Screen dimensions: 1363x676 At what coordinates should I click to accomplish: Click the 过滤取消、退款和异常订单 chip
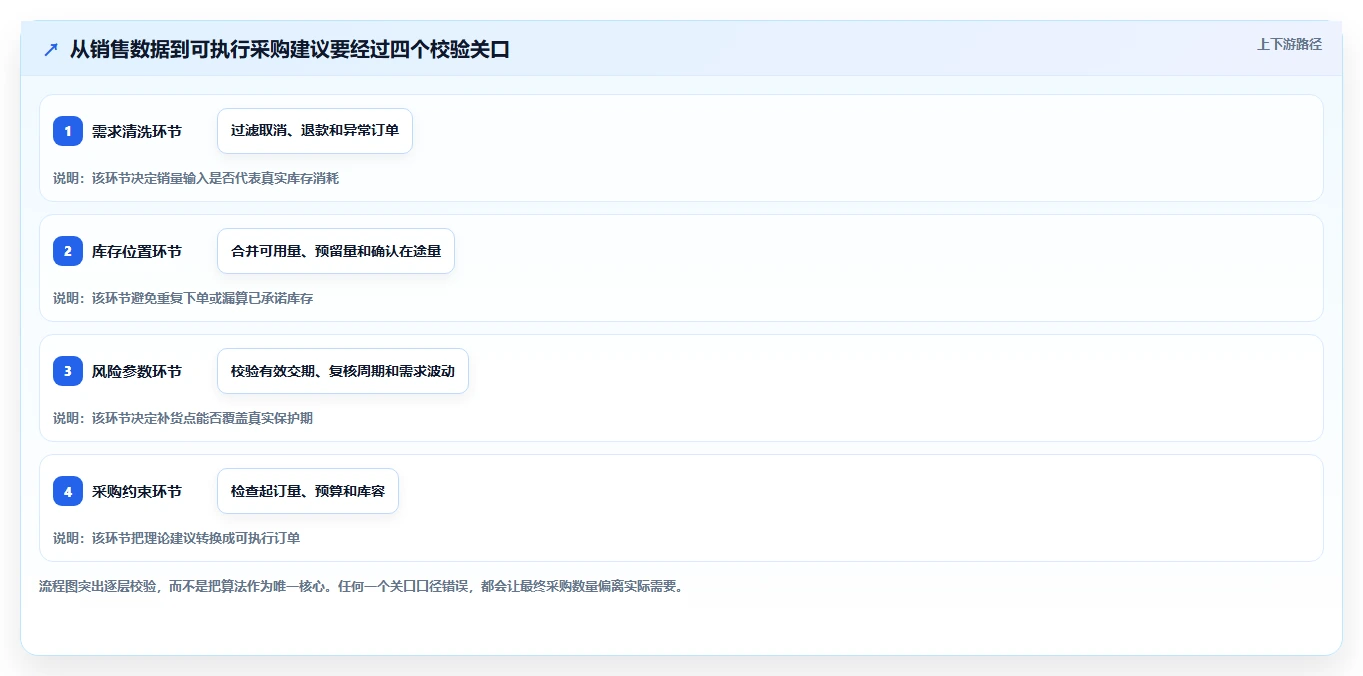315,131
